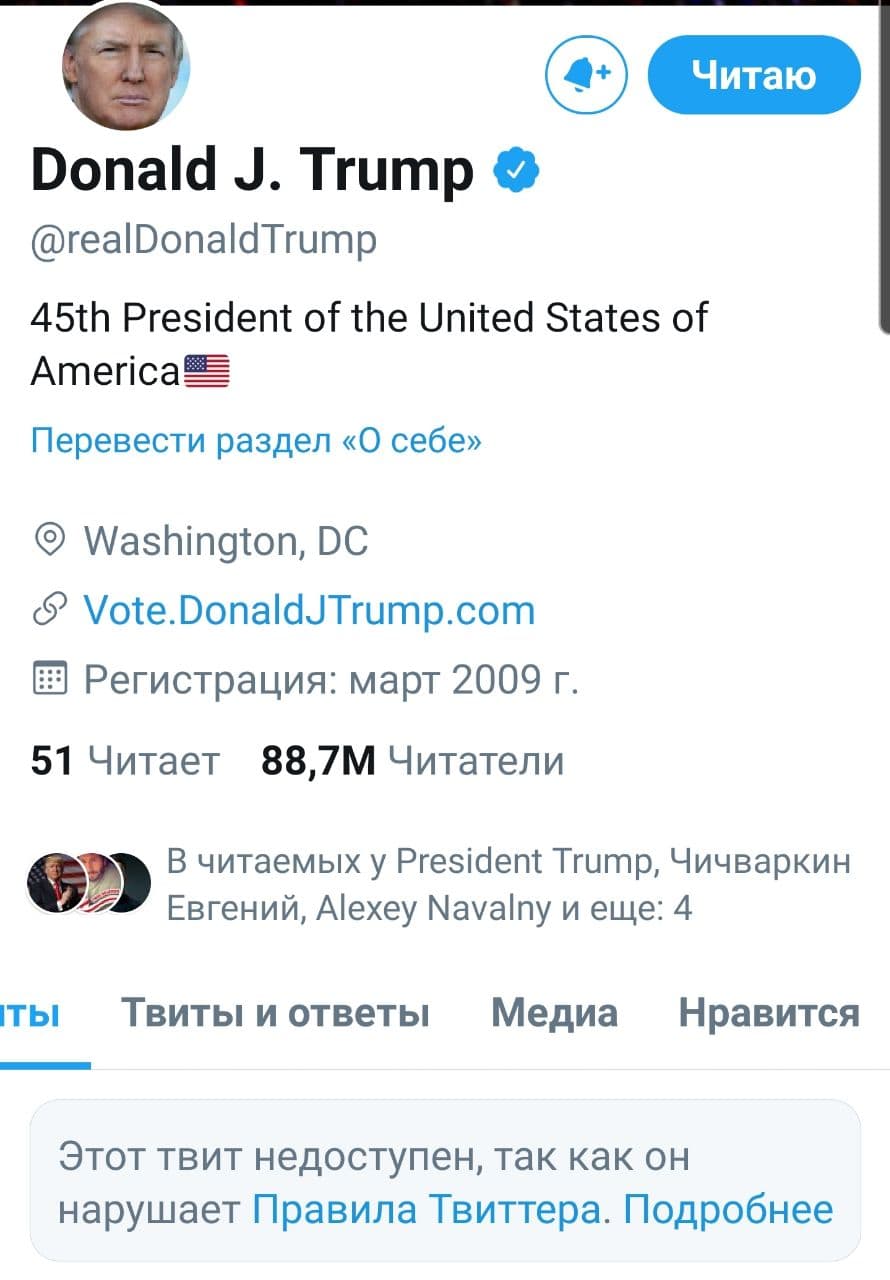Open Vote.DonaldJTrump.com website link
This screenshot has height=1280, width=890.
pyautogui.click(x=309, y=610)
